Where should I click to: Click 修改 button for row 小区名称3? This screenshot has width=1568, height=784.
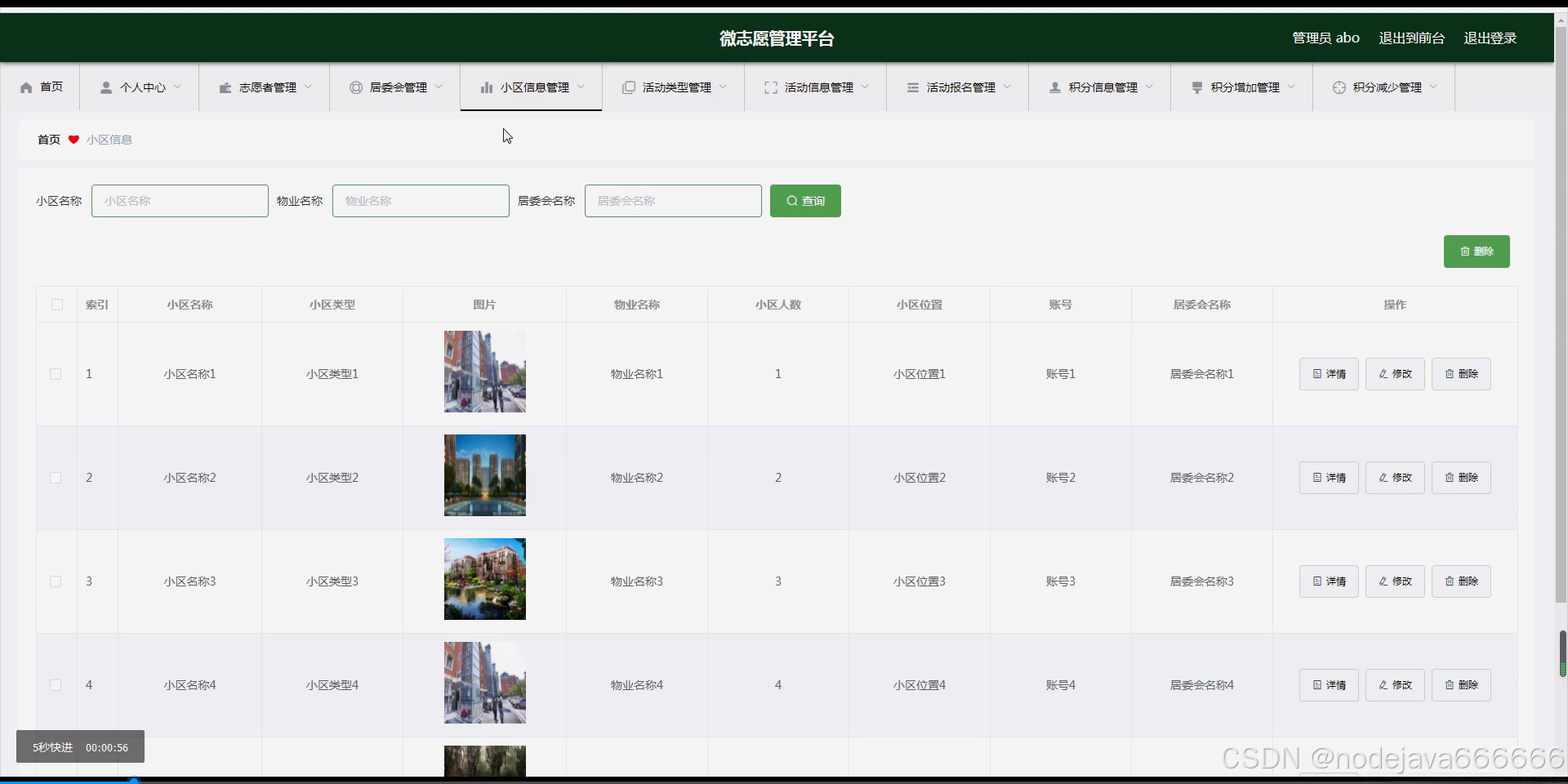point(1395,581)
